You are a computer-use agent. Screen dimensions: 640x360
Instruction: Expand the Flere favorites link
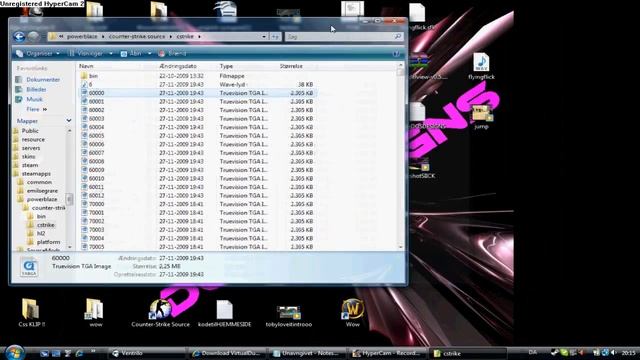click(x=36, y=109)
